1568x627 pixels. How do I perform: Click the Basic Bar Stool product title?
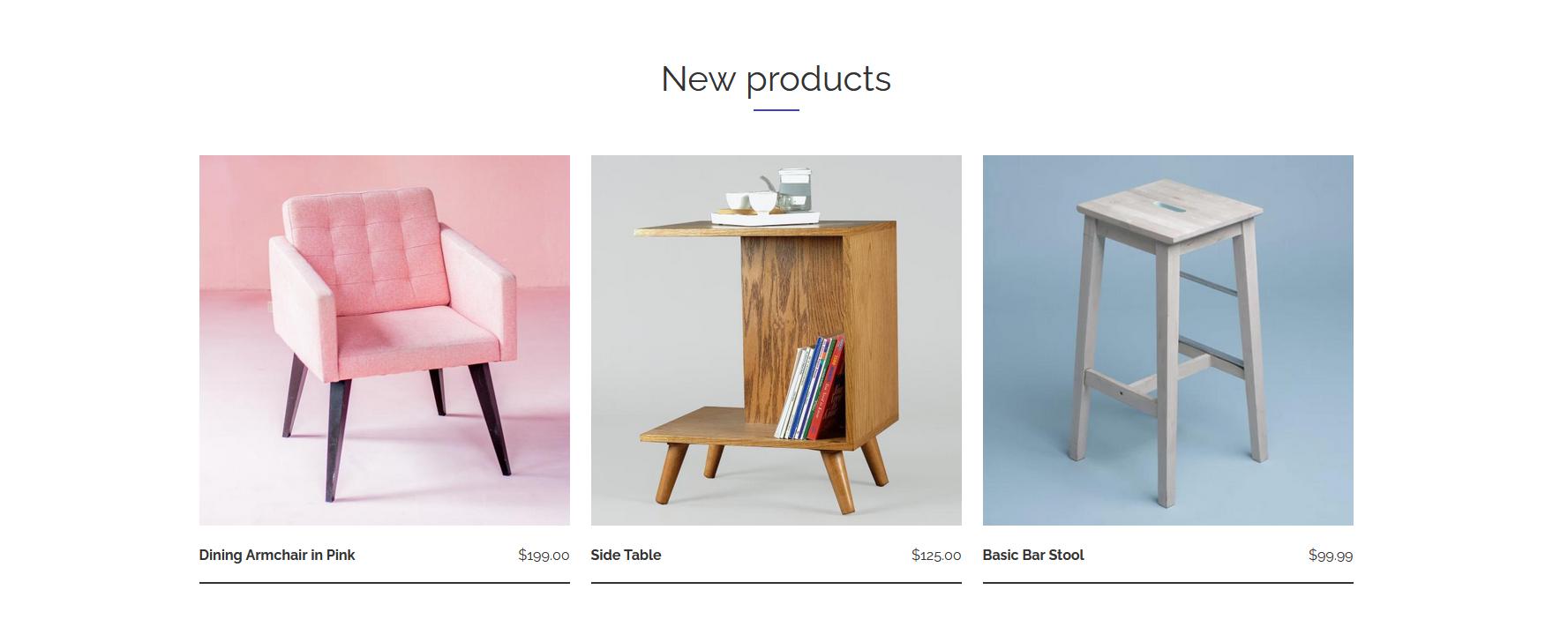click(1033, 555)
